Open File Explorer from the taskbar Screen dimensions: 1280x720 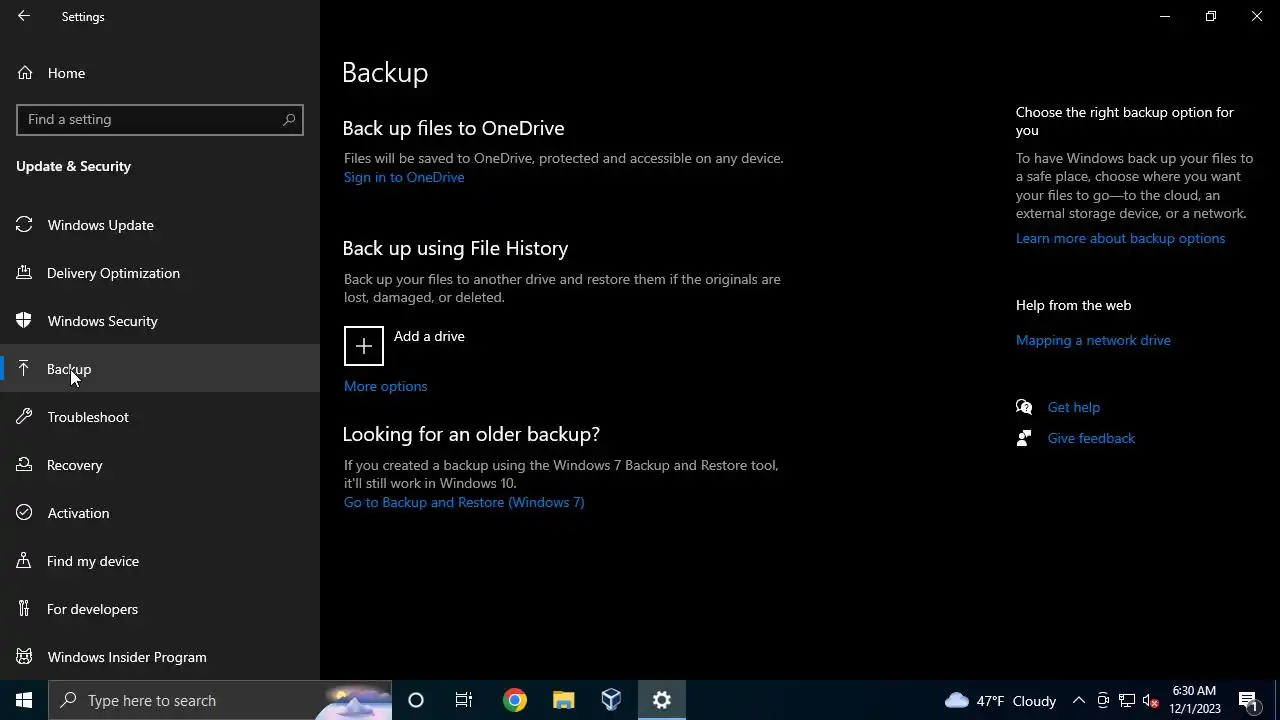564,700
